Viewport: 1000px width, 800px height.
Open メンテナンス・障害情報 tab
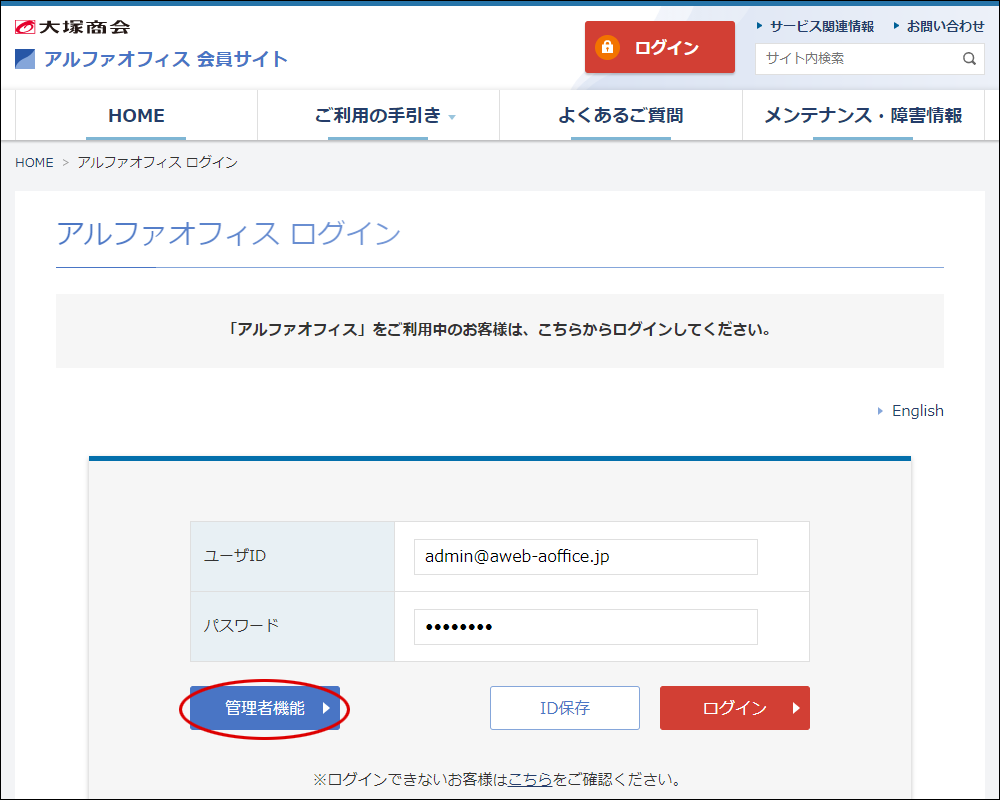[x=863, y=115]
